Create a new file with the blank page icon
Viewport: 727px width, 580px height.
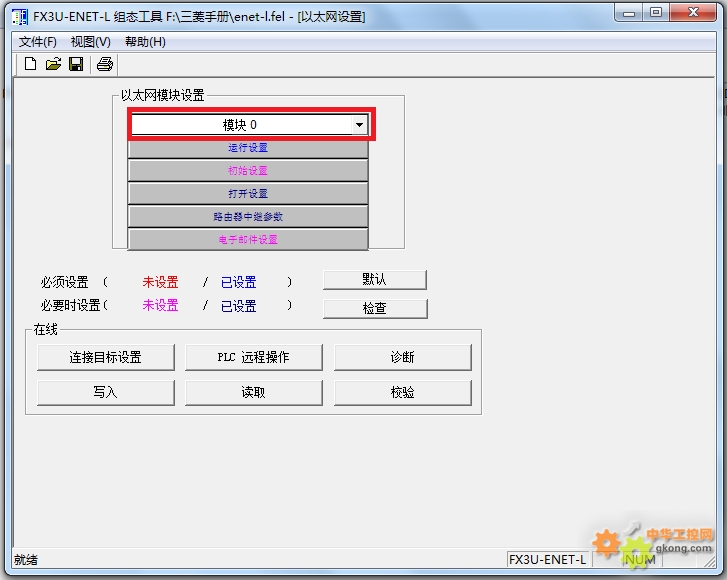pos(31,64)
